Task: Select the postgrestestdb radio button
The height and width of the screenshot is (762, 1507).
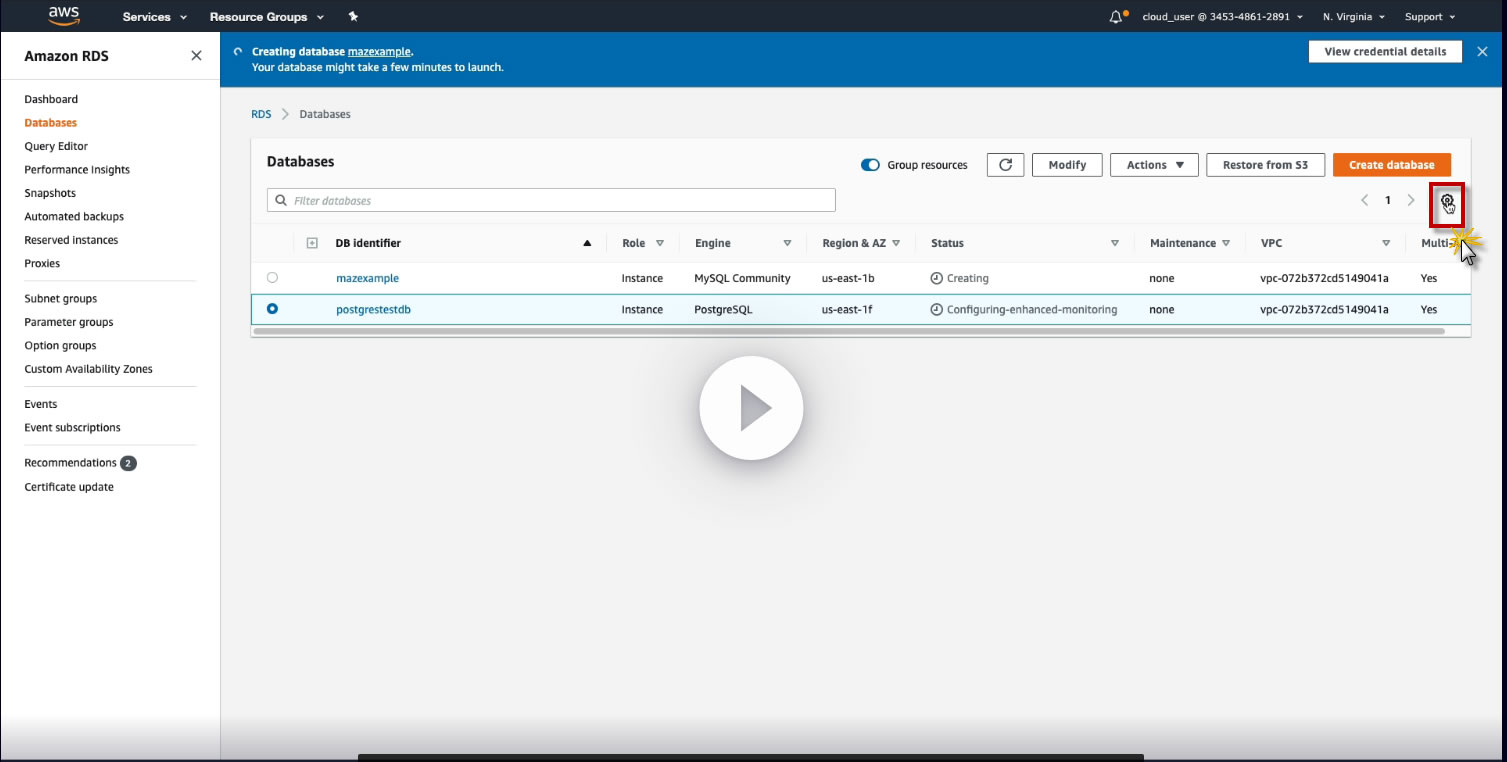Action: (272, 309)
